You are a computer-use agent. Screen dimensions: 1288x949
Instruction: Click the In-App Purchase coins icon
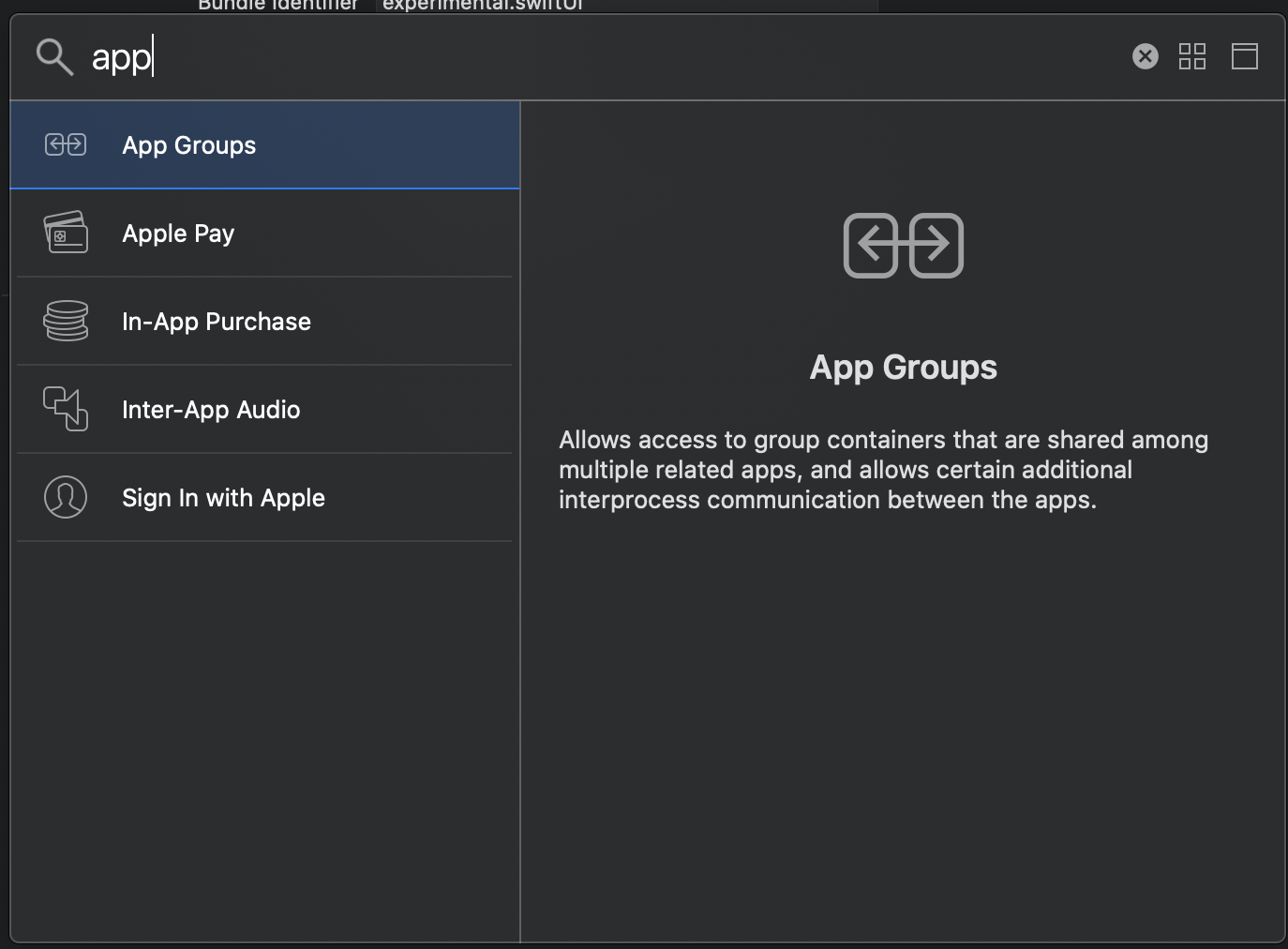click(66, 321)
